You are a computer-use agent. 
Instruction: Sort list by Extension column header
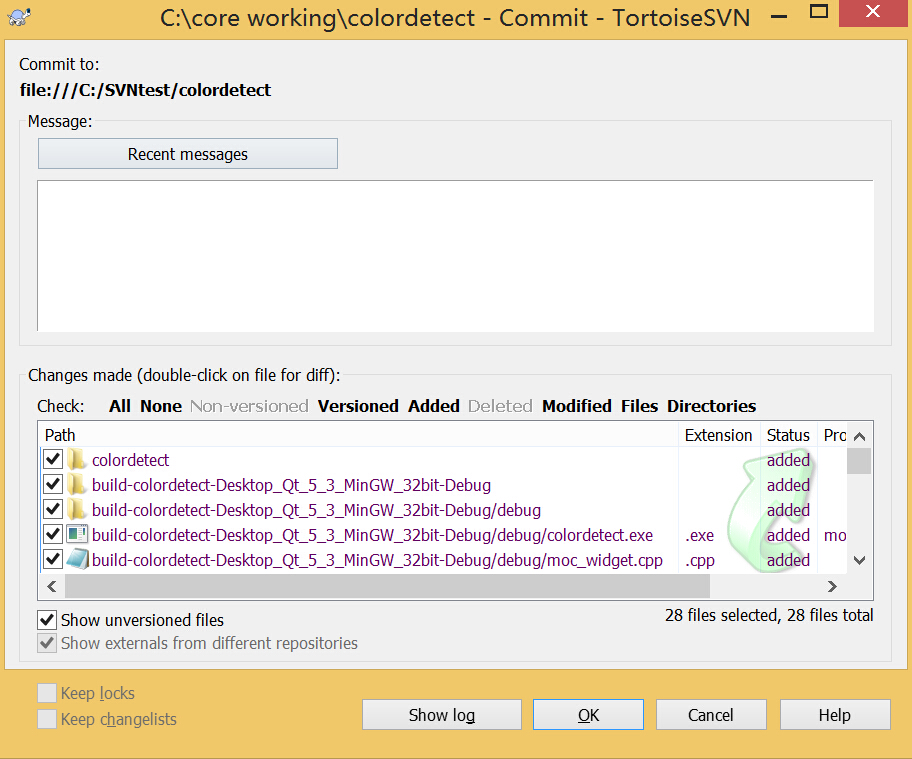pyautogui.click(x=719, y=435)
